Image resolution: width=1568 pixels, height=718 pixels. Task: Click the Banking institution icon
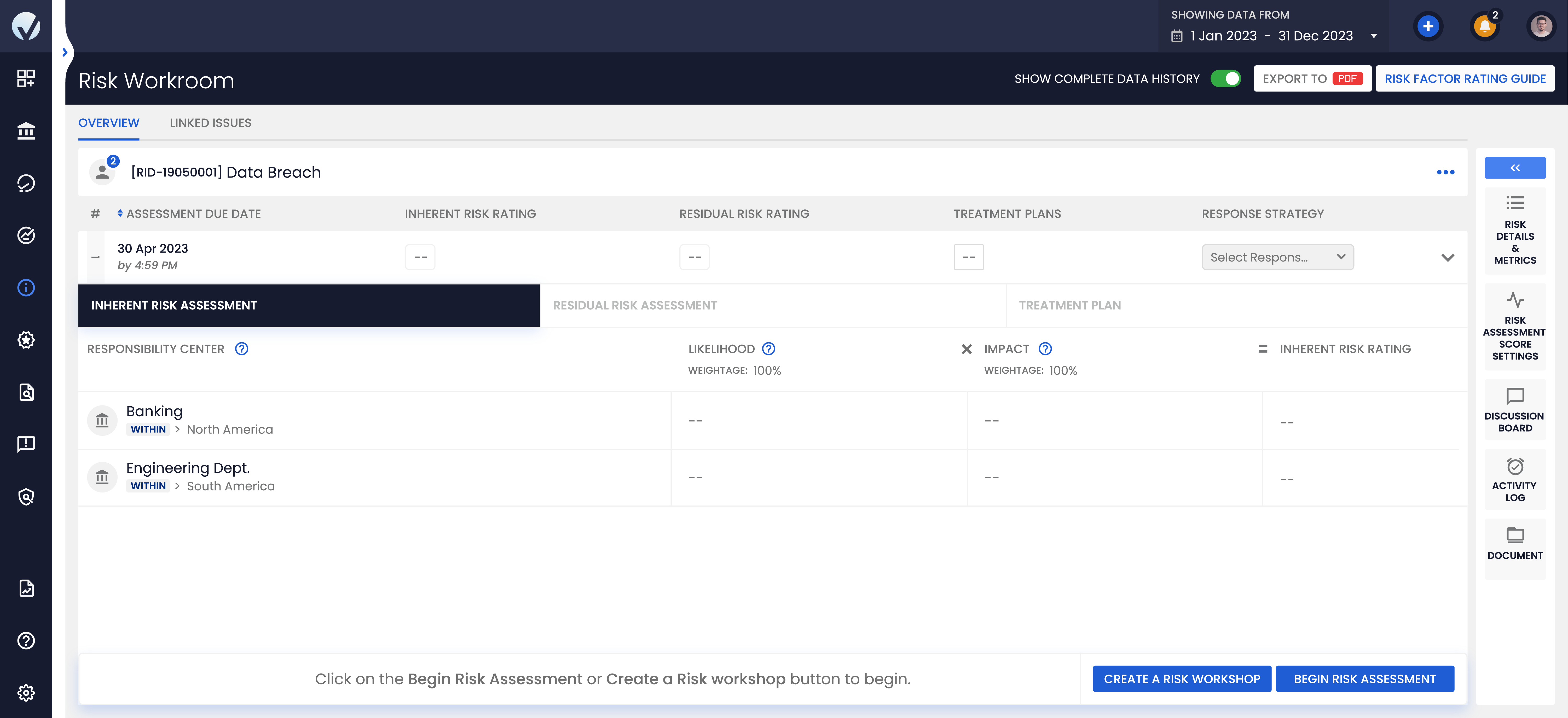point(102,420)
